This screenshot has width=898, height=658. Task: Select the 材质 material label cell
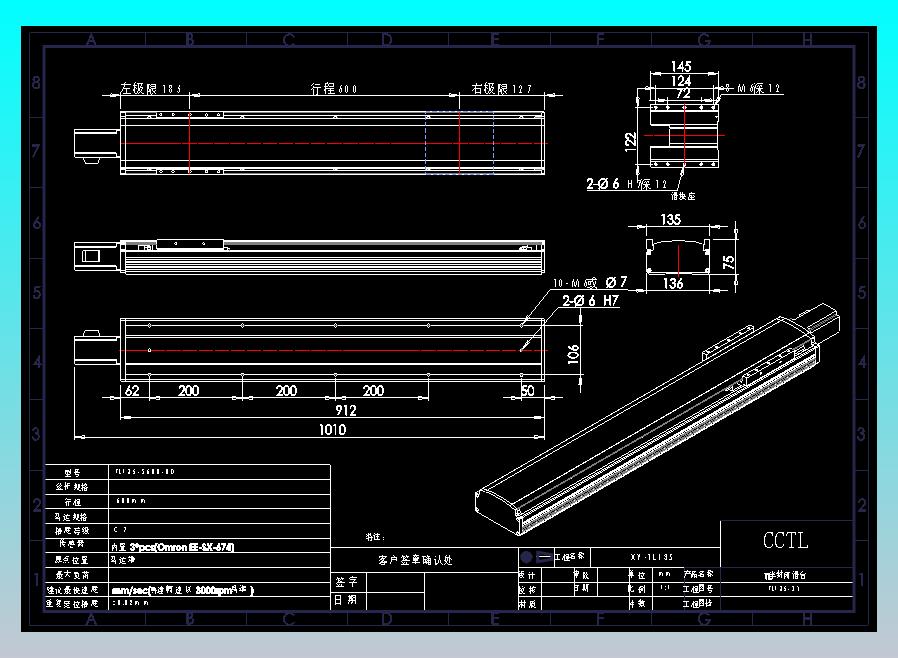(x=527, y=604)
